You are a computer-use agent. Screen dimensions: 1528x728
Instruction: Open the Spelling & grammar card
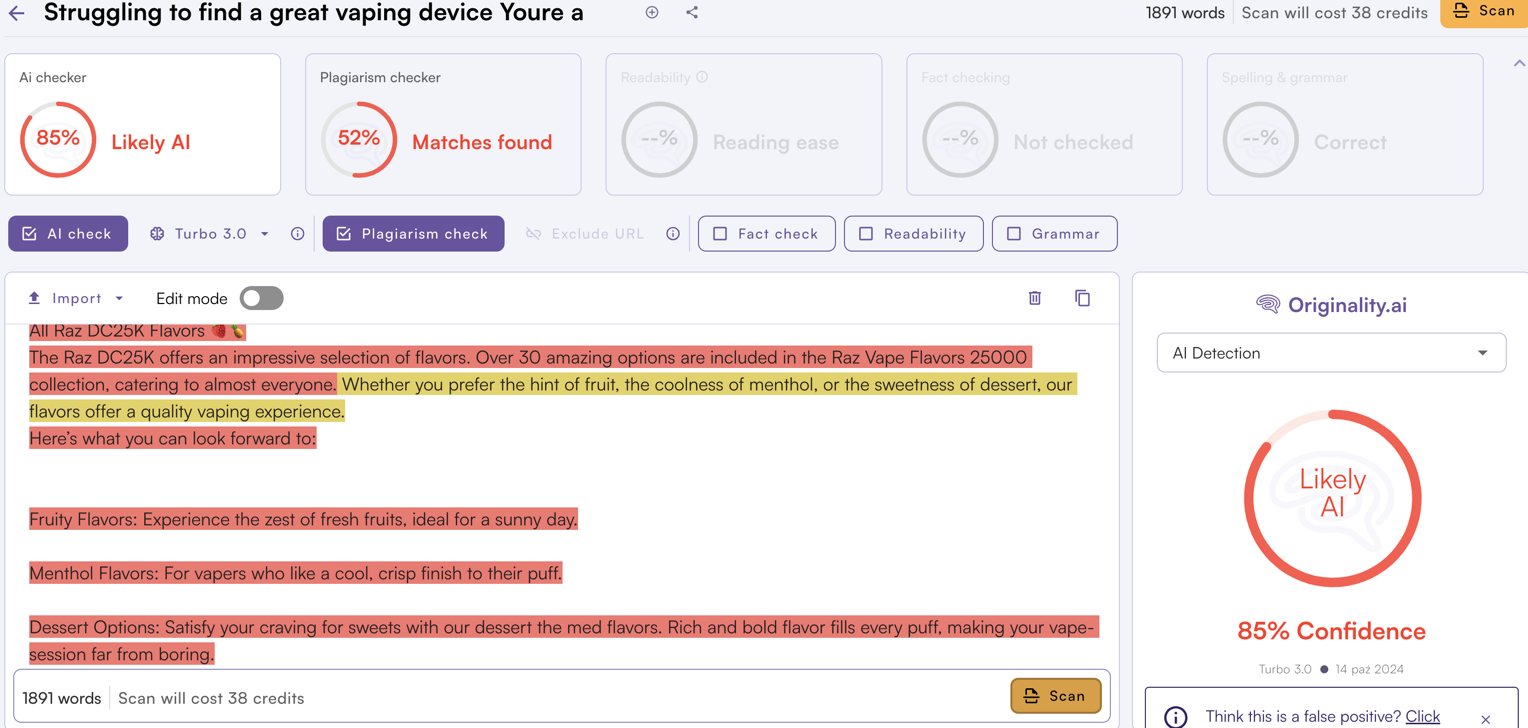coord(1345,124)
